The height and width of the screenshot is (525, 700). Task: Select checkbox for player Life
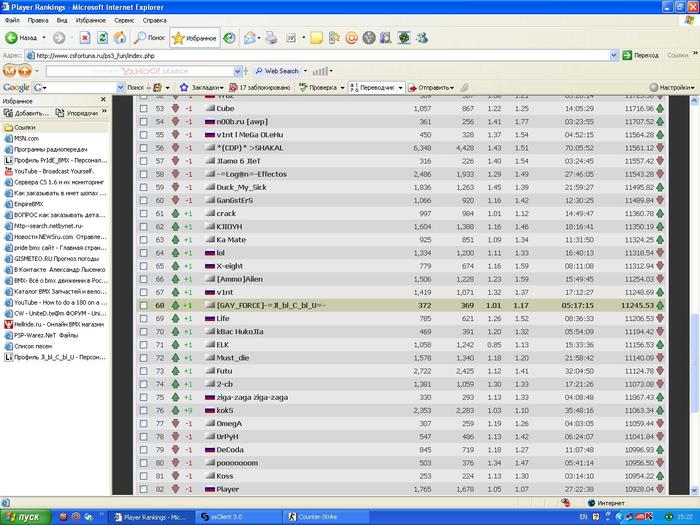tap(143, 318)
